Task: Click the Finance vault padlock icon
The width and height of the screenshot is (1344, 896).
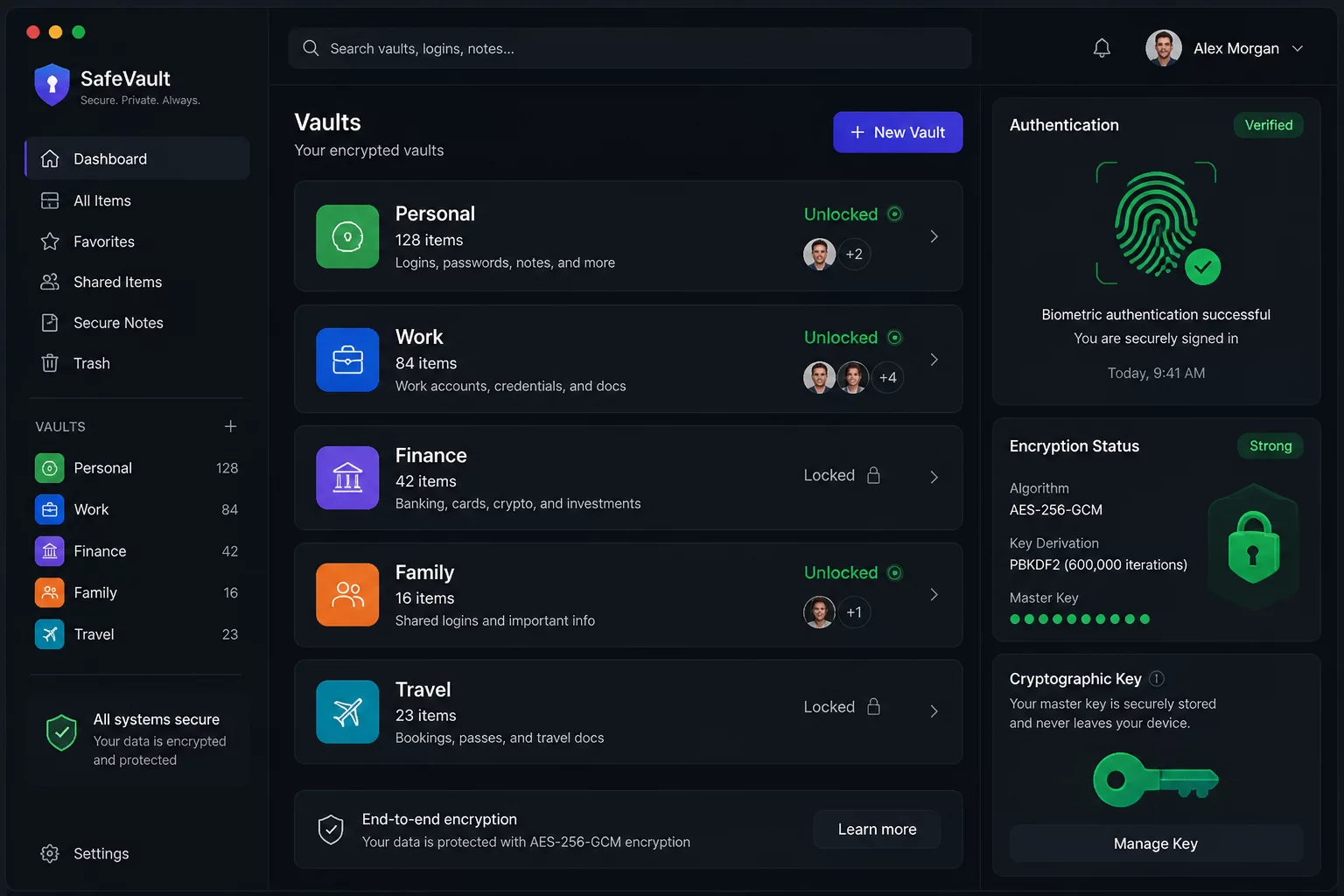Action: click(x=873, y=475)
